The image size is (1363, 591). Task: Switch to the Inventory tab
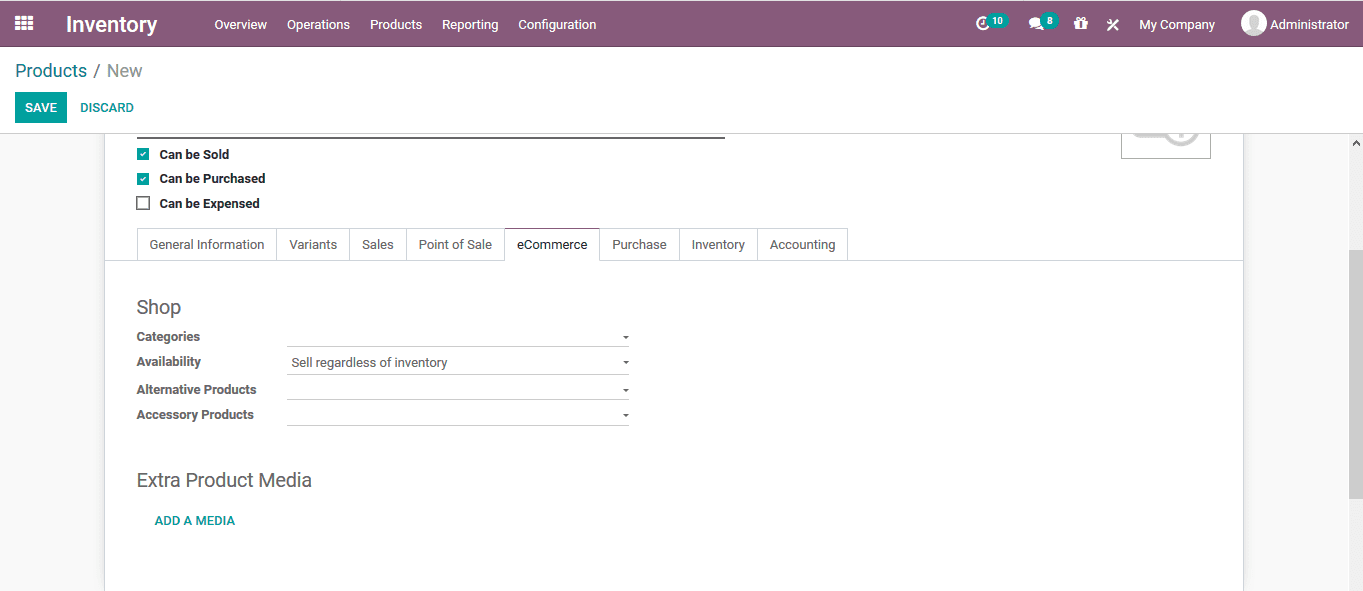coord(717,244)
